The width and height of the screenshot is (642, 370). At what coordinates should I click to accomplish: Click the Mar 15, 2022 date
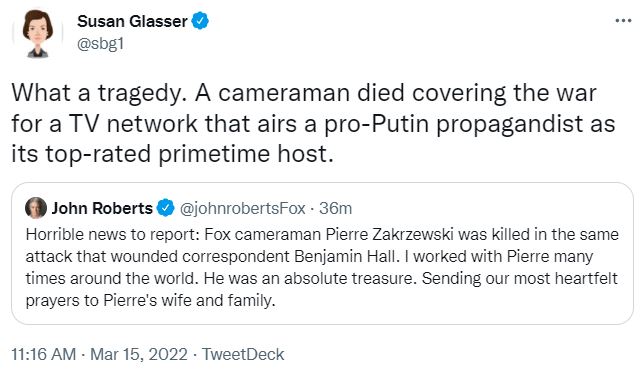[139, 354]
